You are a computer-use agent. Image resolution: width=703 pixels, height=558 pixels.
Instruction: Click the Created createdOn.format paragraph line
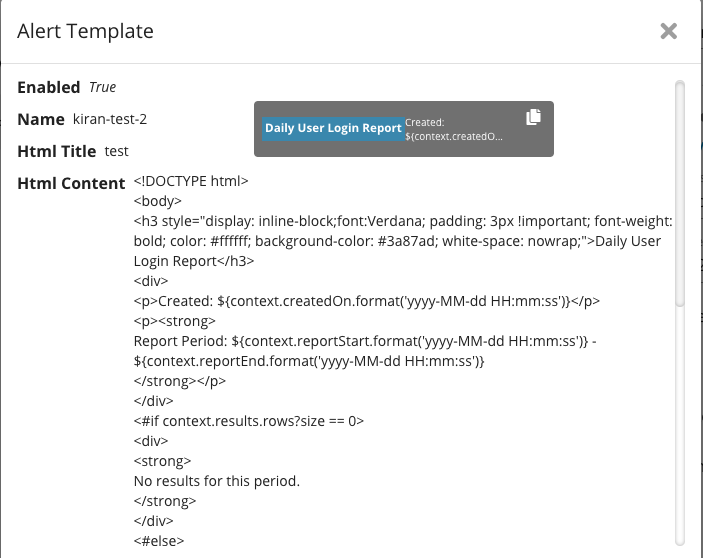[366, 302]
